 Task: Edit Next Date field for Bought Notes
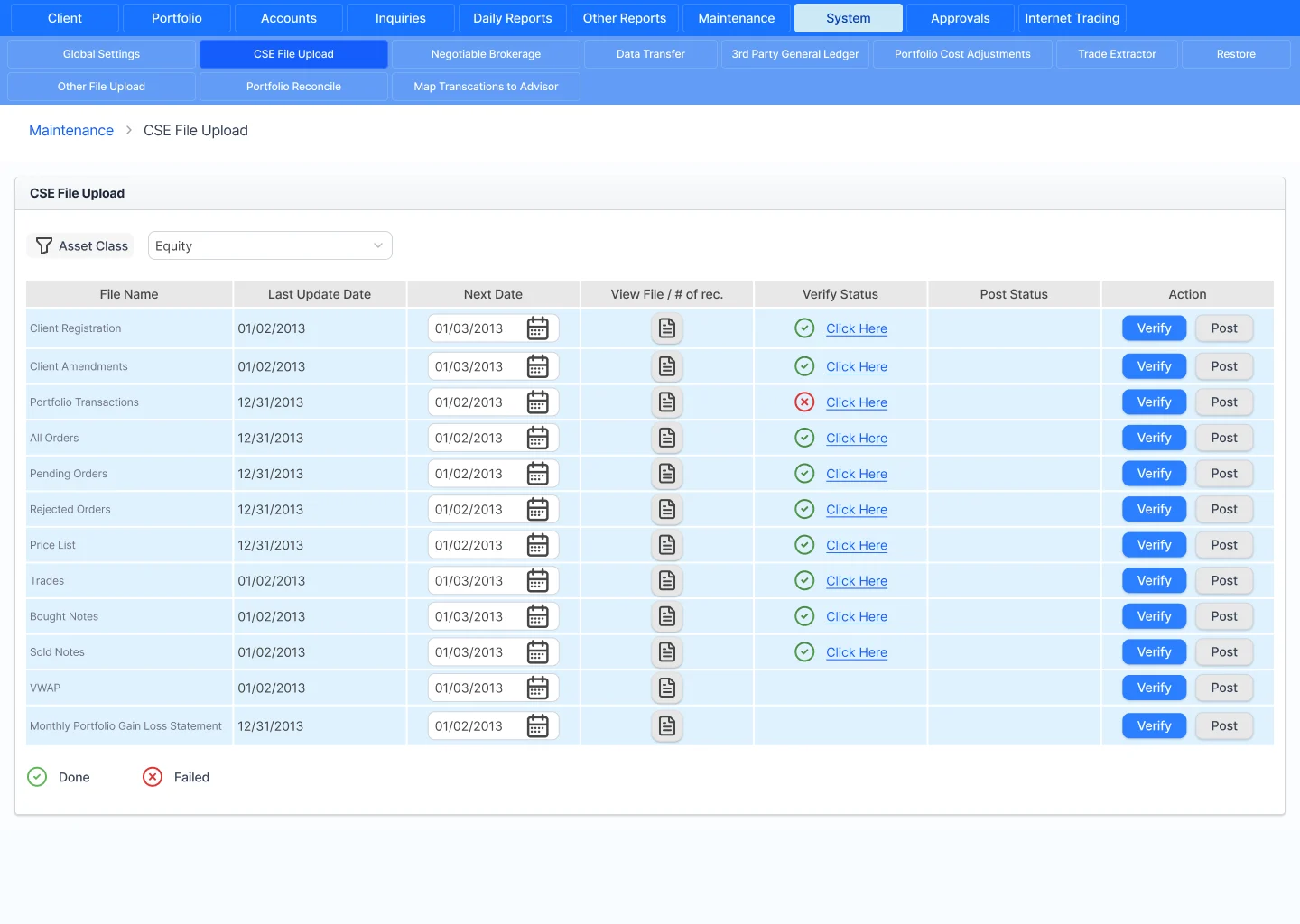pyautogui.click(x=493, y=616)
